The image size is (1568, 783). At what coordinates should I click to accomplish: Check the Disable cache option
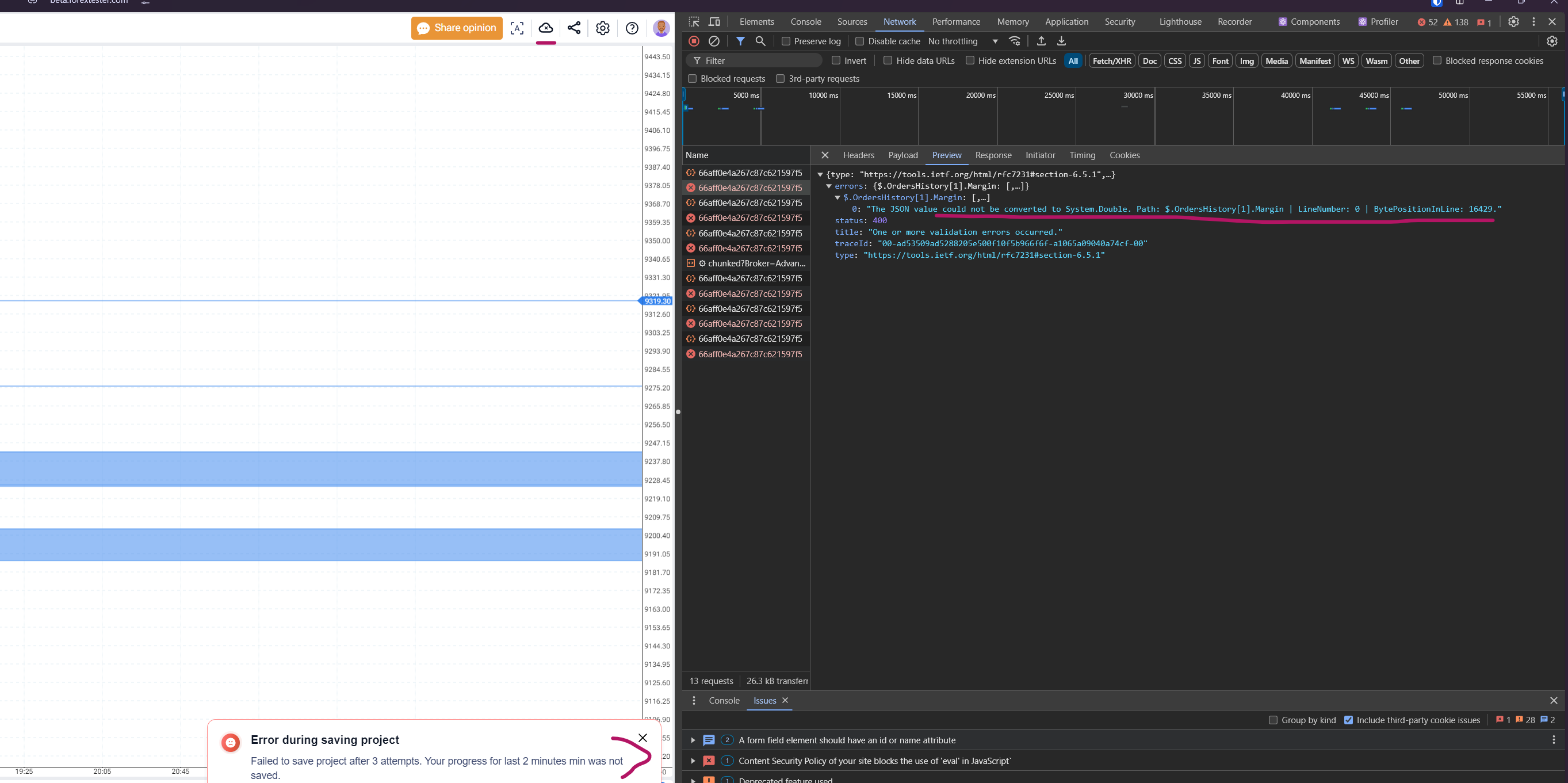tap(859, 41)
